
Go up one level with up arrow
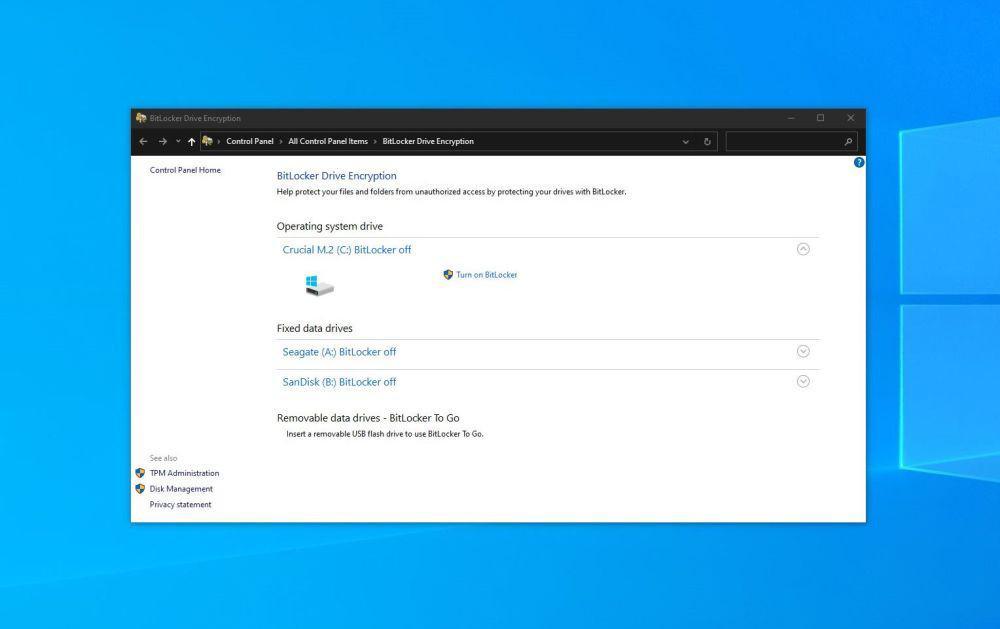coord(191,142)
